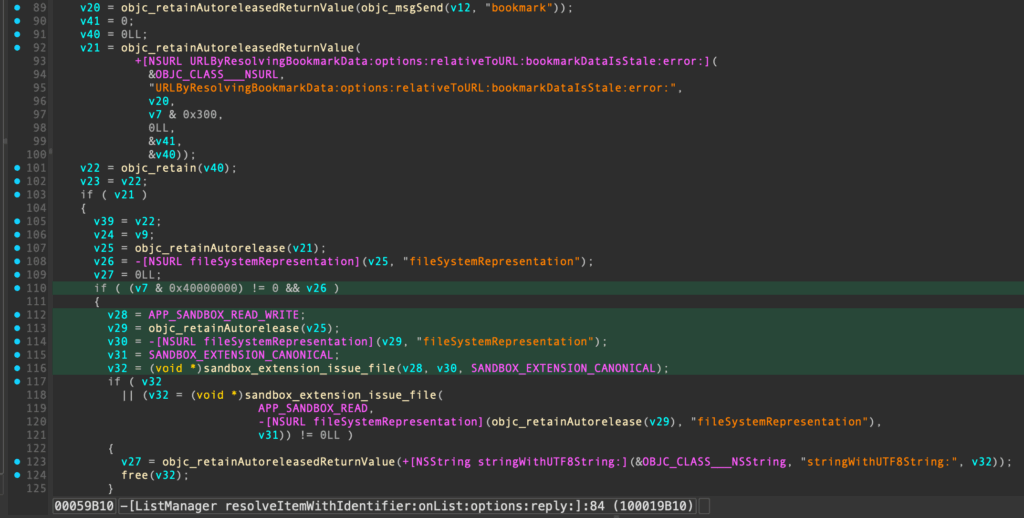Click &OBJC_CLASS___NSURL on line 94
Screen dimensions: 1024x518
[x=216, y=74]
